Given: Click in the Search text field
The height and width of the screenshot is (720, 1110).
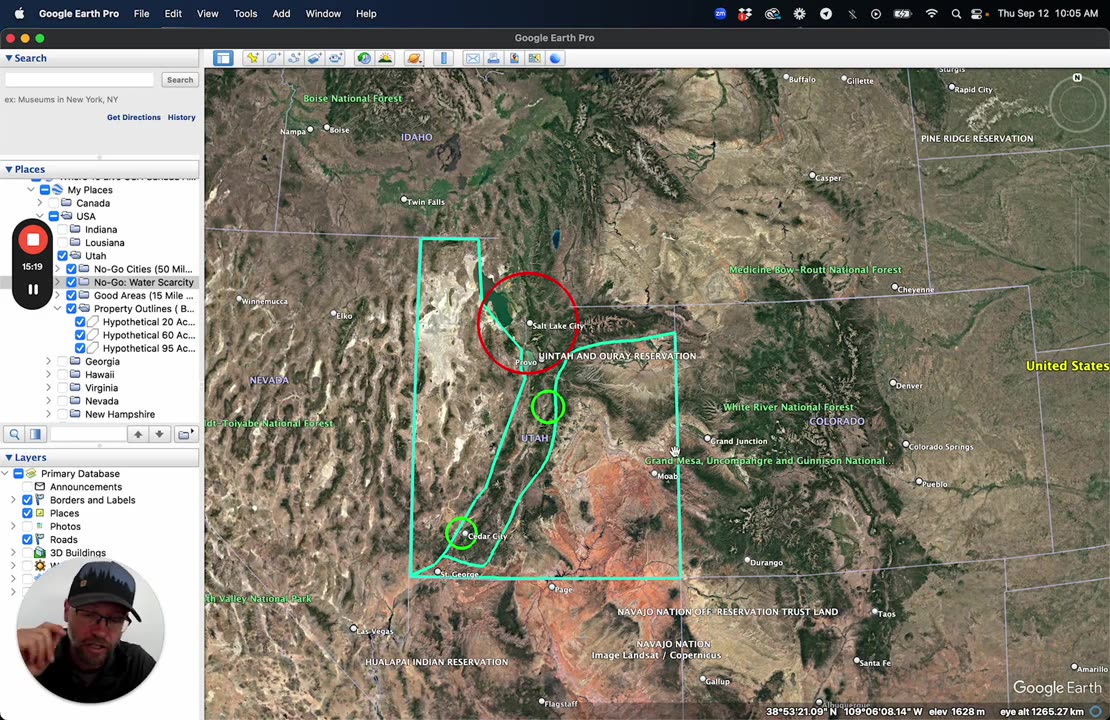Looking at the screenshot, I should click(x=79, y=80).
